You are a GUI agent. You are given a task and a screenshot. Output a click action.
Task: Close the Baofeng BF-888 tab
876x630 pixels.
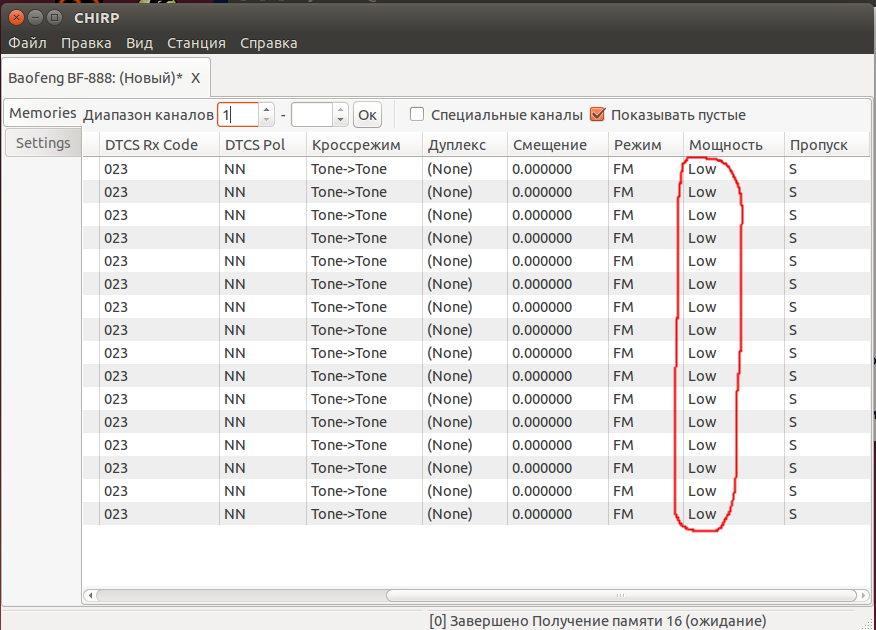coord(196,77)
